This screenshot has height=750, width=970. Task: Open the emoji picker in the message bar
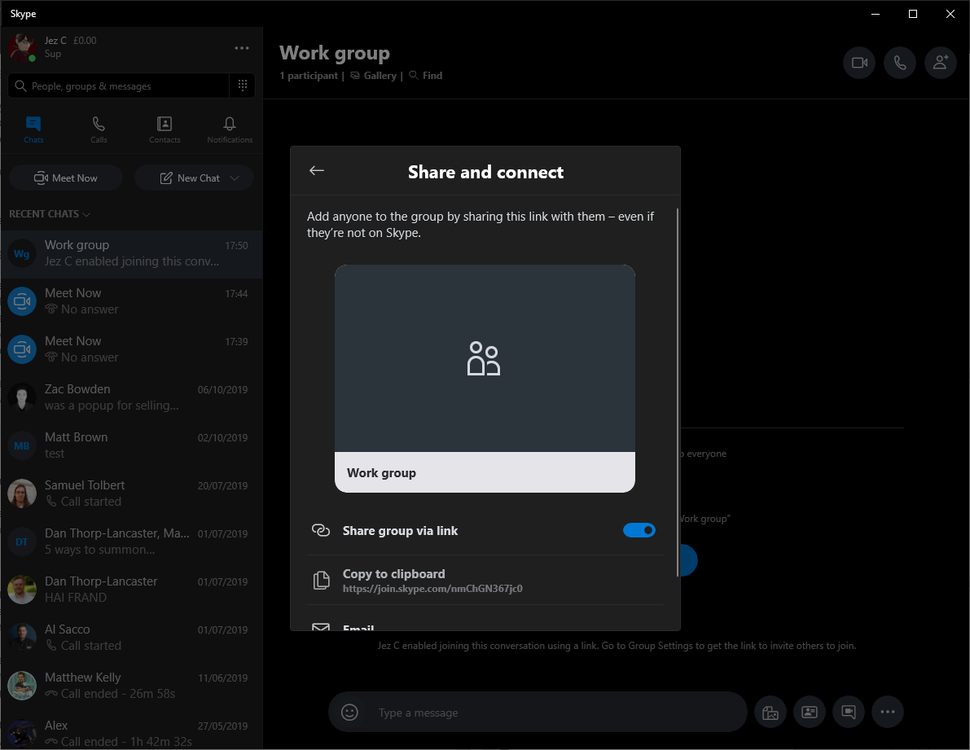pos(349,712)
